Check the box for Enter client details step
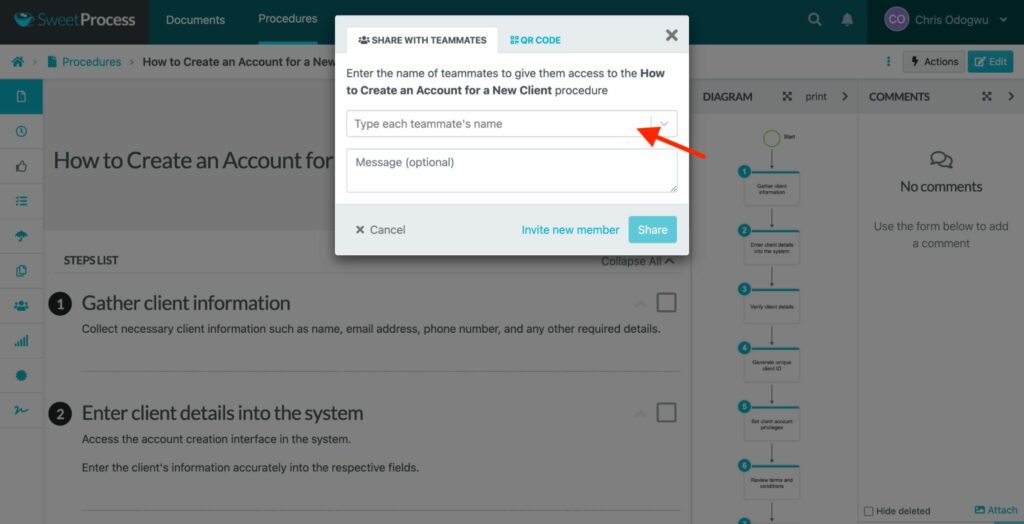Viewport: 1024px width, 524px height. click(x=666, y=412)
